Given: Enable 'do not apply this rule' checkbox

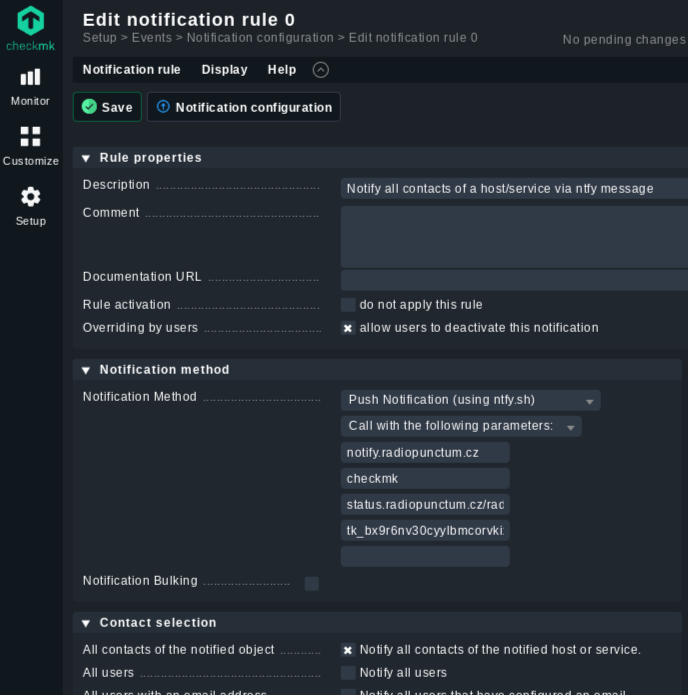Looking at the screenshot, I should click(x=348, y=304).
